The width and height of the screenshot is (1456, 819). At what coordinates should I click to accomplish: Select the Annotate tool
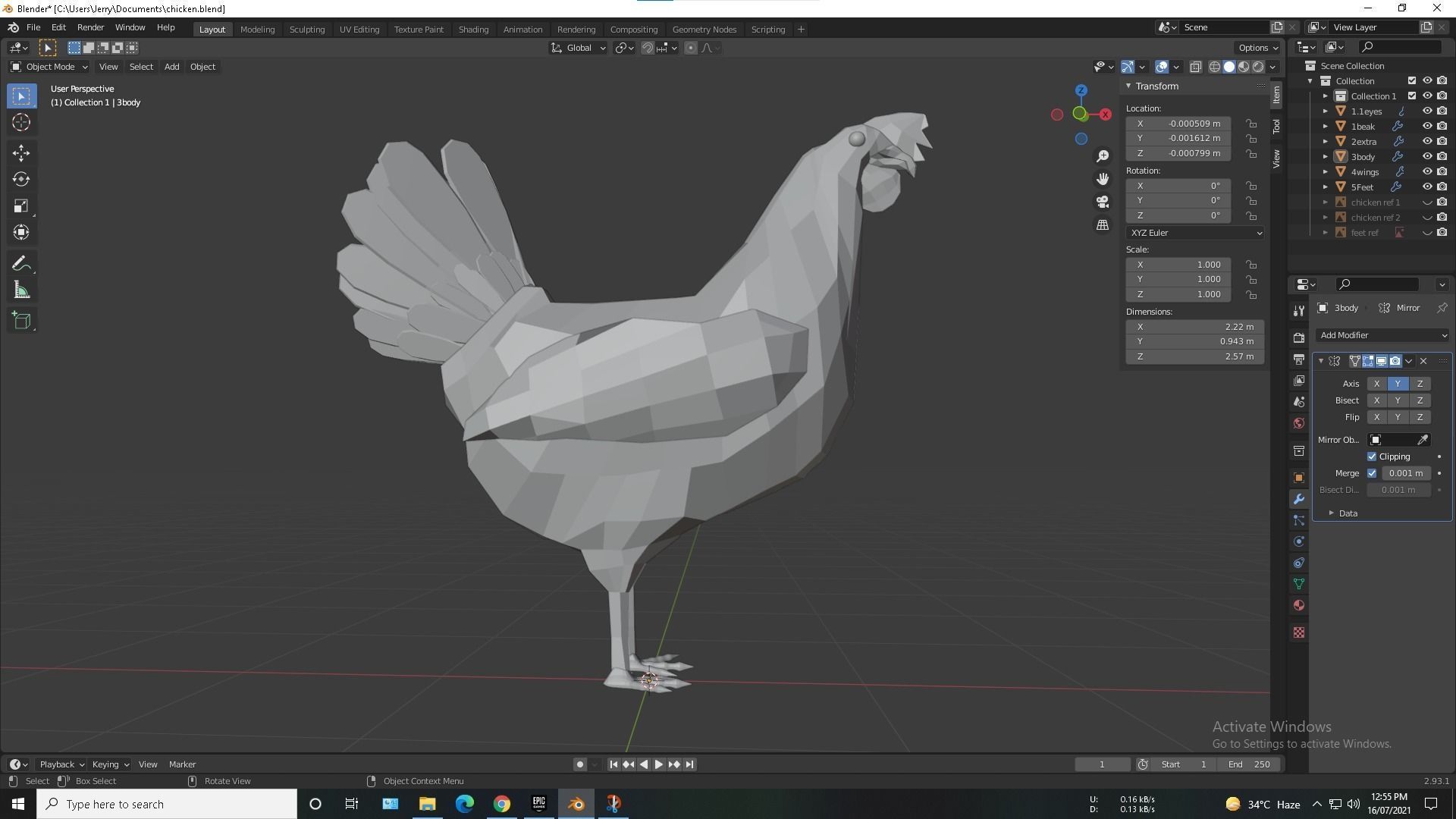click(x=21, y=262)
